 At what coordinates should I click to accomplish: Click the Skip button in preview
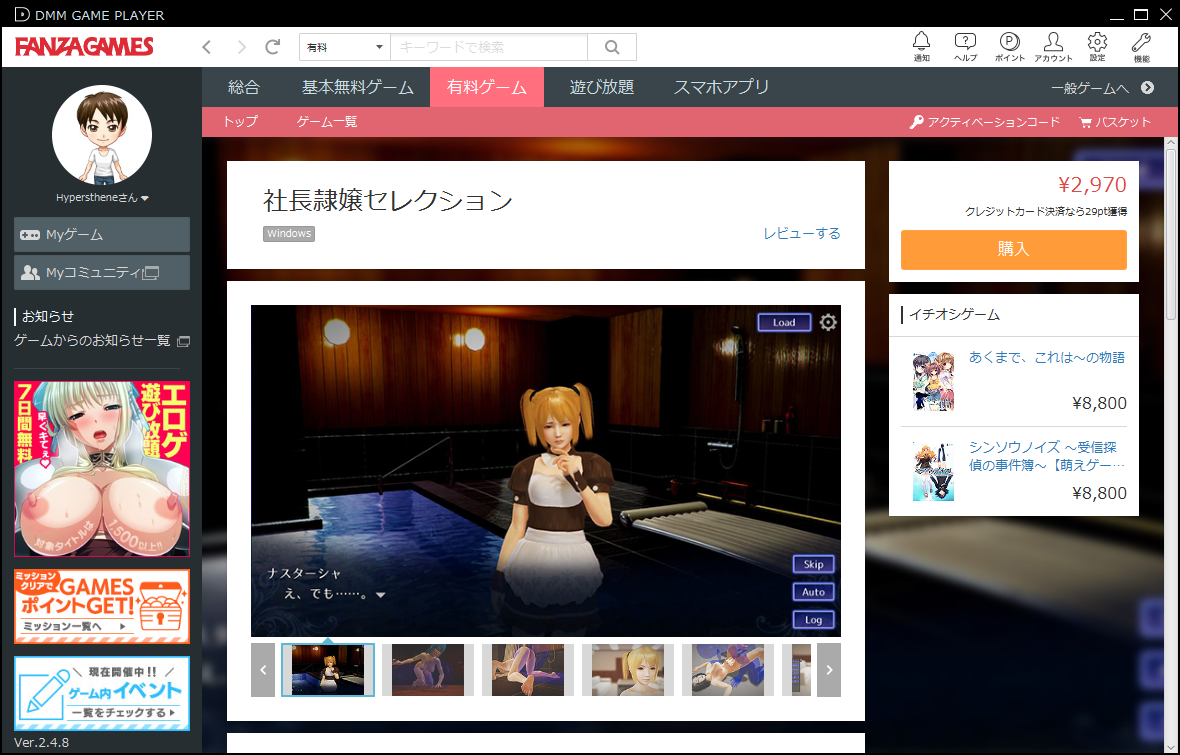coord(814,564)
